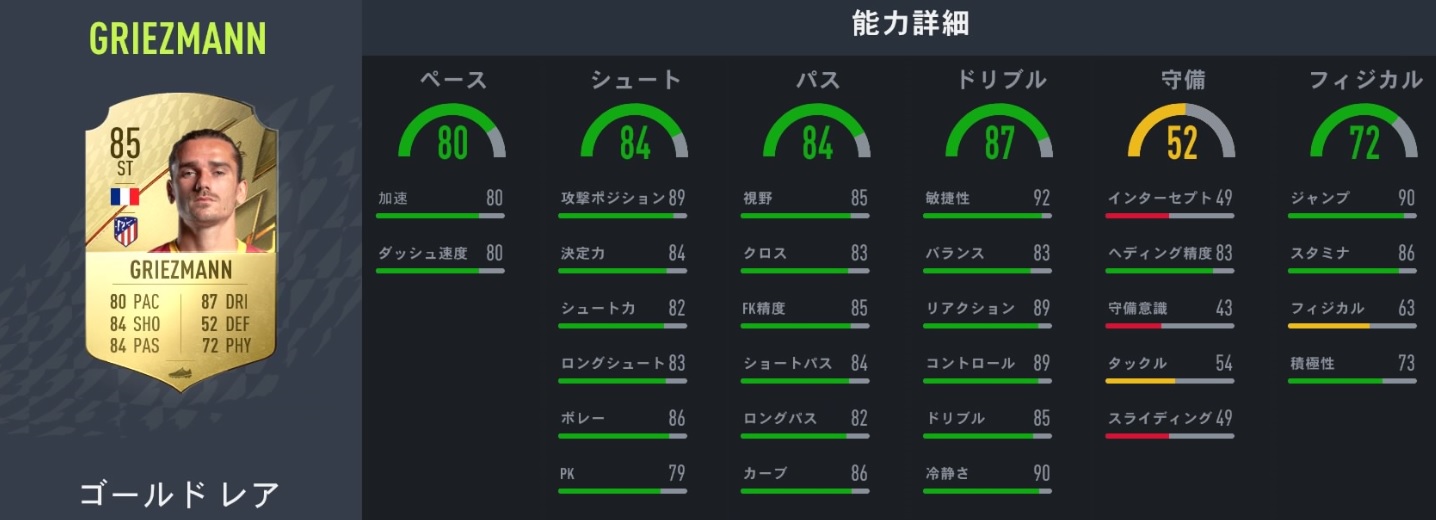Click the boot icon at card bottom
Viewport: 1436px width, 520px height.
click(180, 373)
